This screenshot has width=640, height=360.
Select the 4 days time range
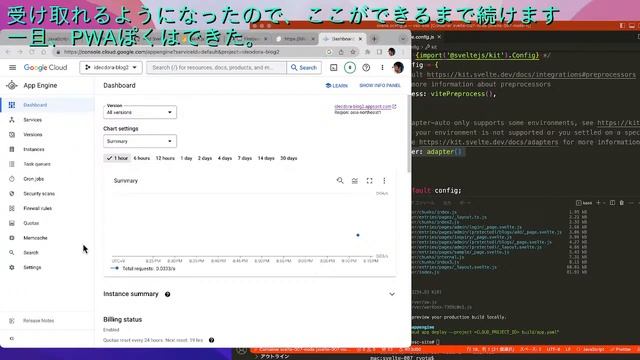[x=225, y=158]
